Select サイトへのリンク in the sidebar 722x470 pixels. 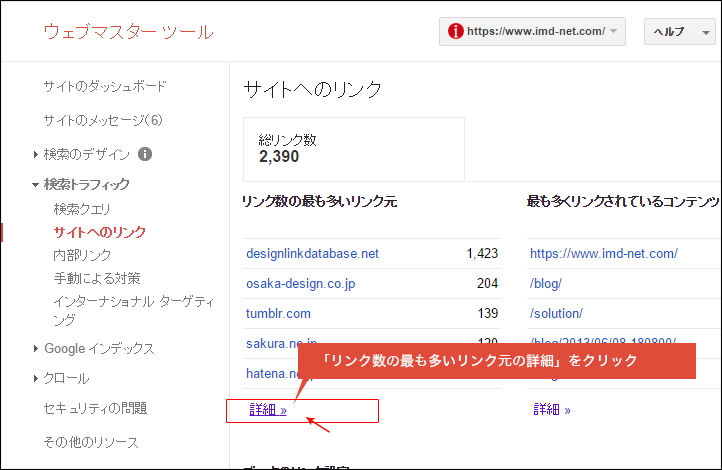coord(99,232)
